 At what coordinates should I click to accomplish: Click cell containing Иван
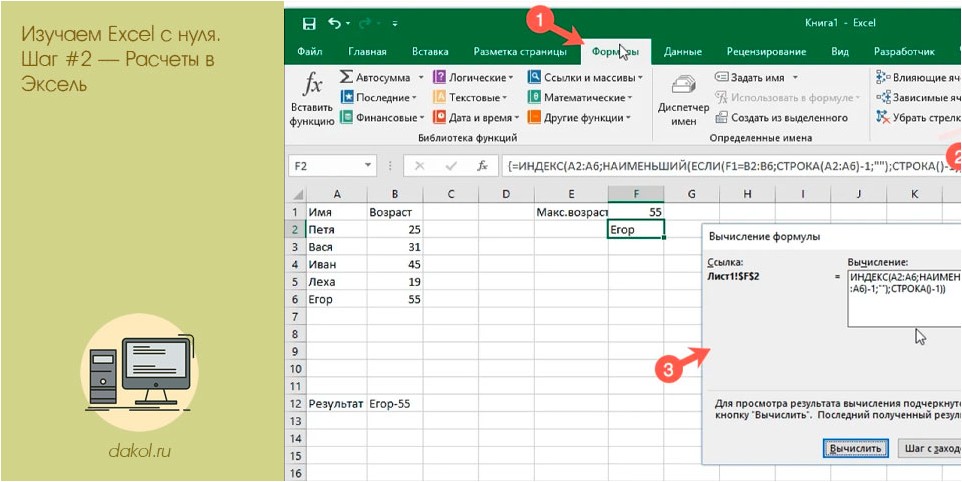(337, 265)
